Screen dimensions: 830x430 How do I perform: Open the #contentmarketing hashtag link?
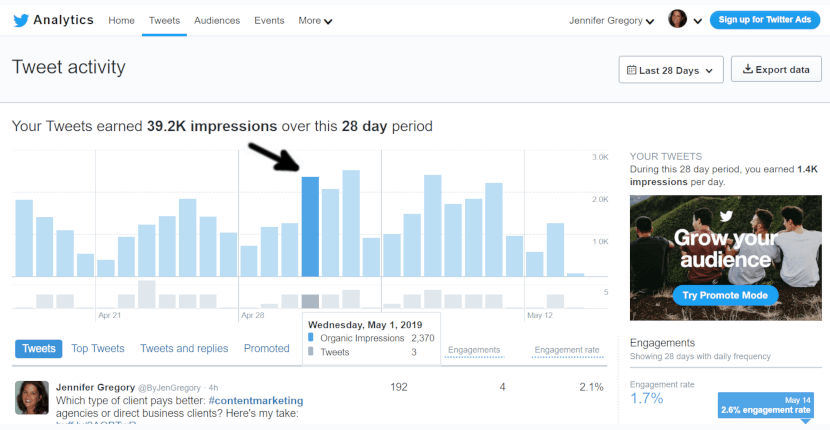pos(256,400)
